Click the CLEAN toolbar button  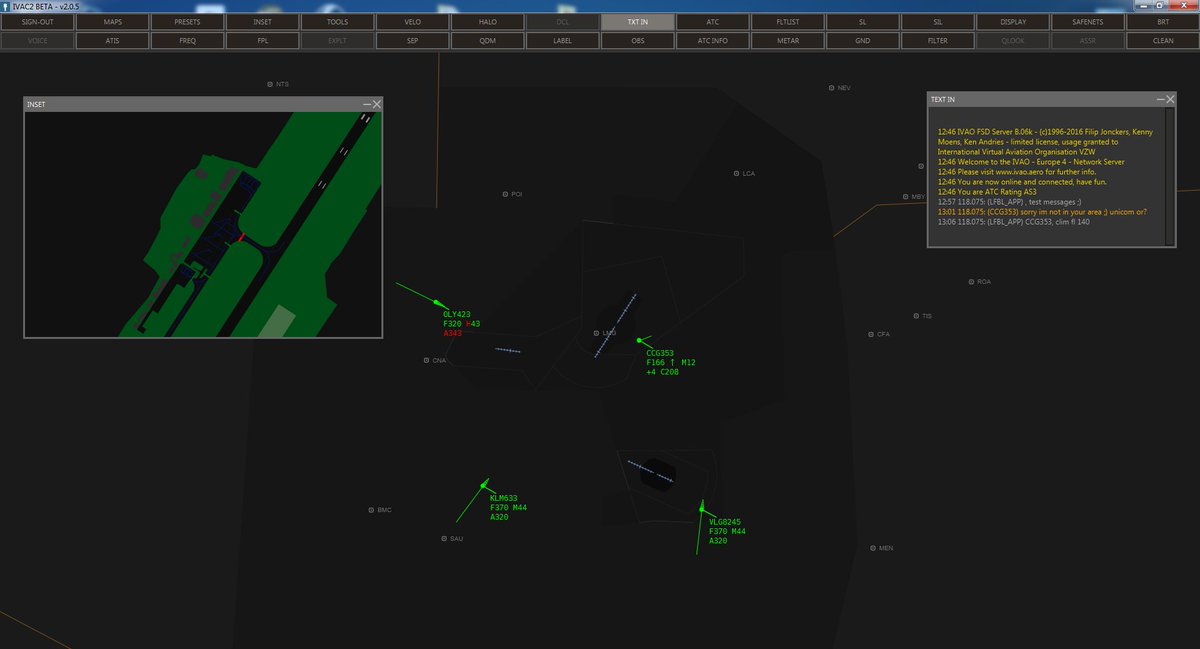tap(1162, 41)
